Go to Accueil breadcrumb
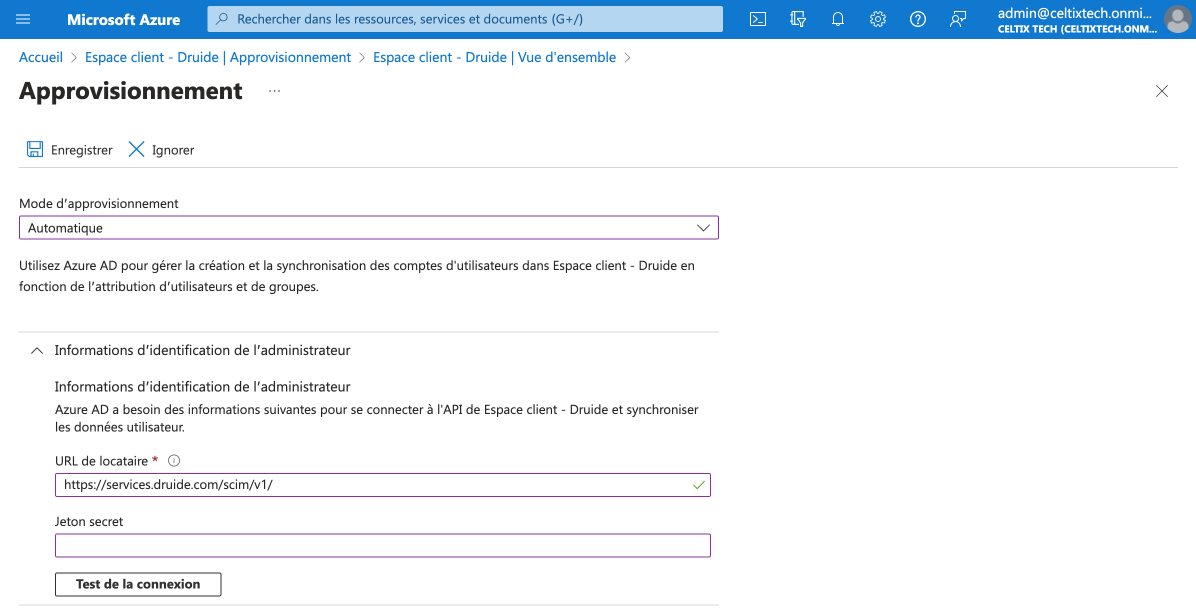The width and height of the screenshot is (1196, 614). pos(41,57)
